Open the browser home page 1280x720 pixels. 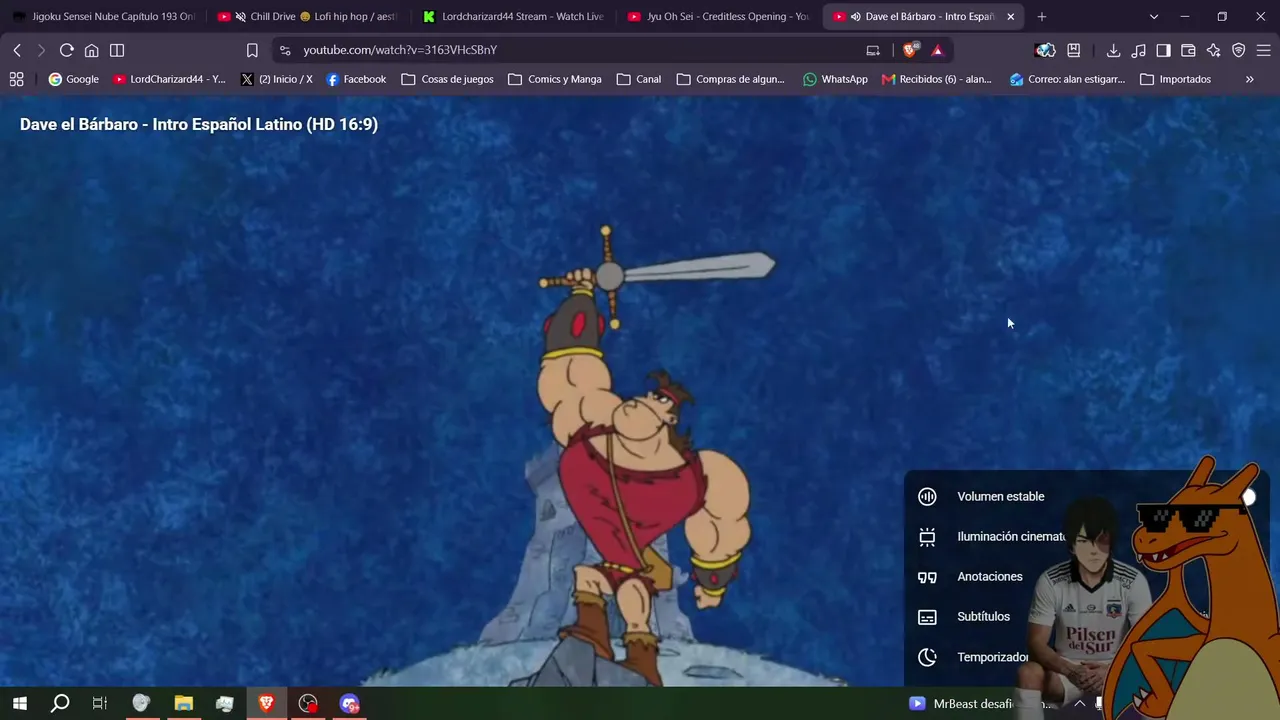pos(92,50)
